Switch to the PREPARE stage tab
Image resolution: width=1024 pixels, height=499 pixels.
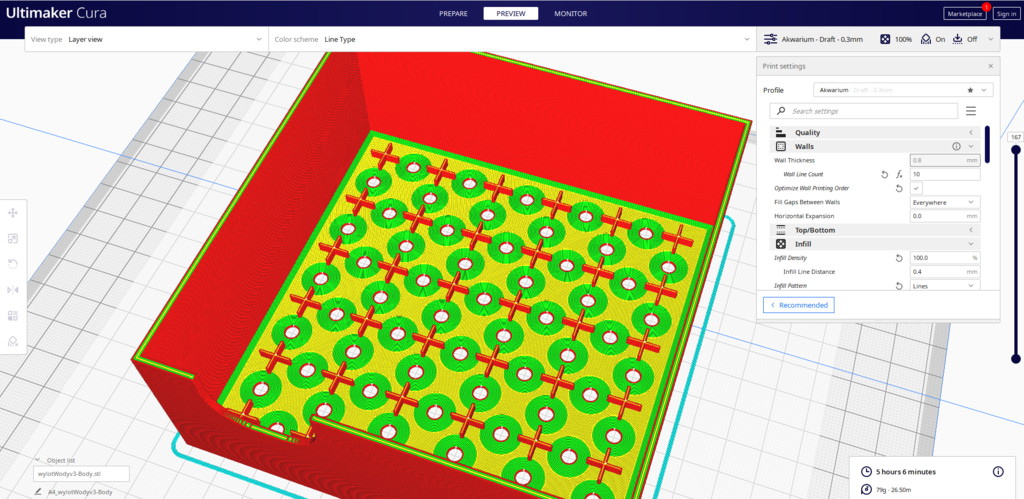click(455, 14)
